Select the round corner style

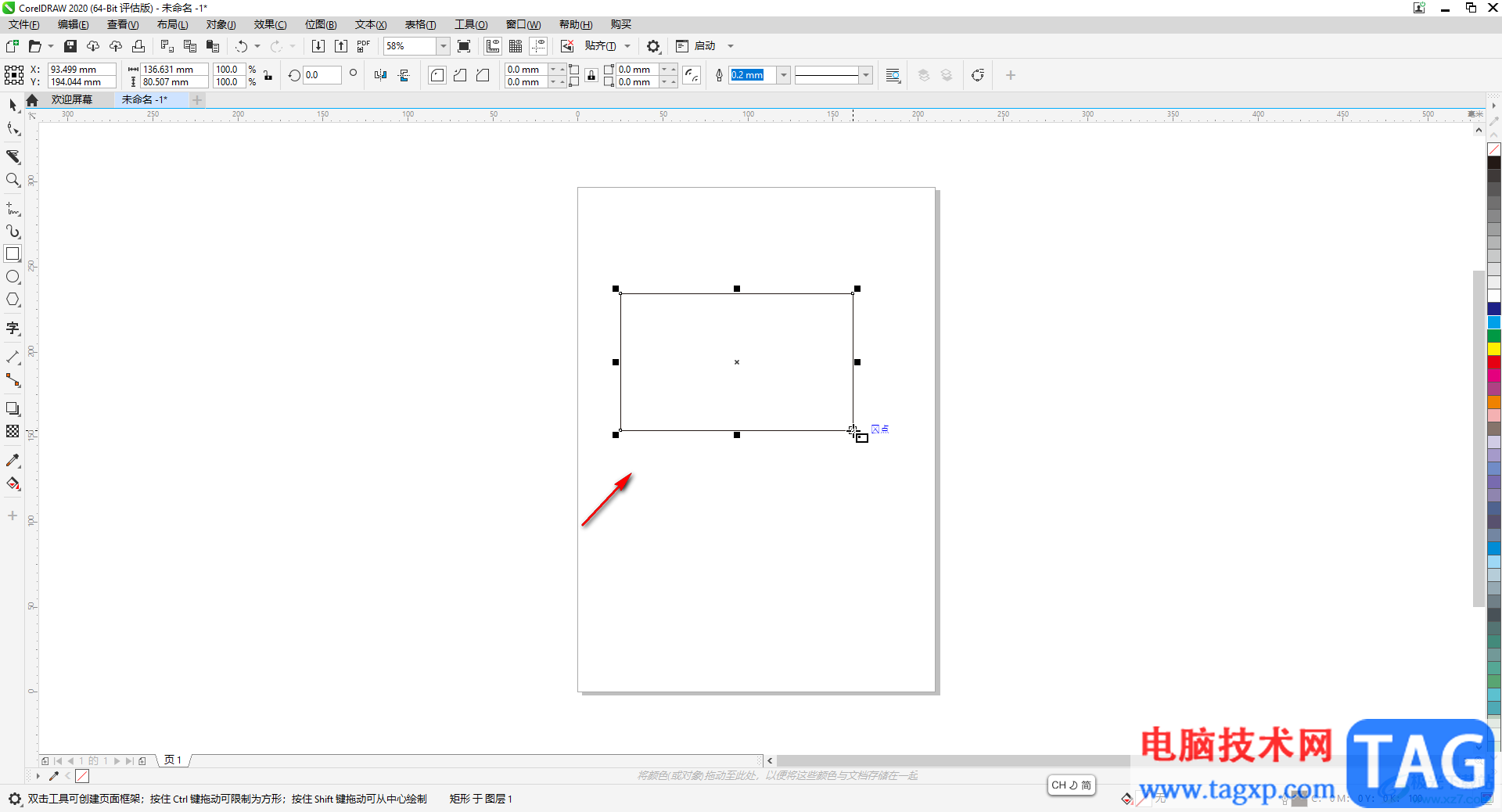(x=437, y=75)
